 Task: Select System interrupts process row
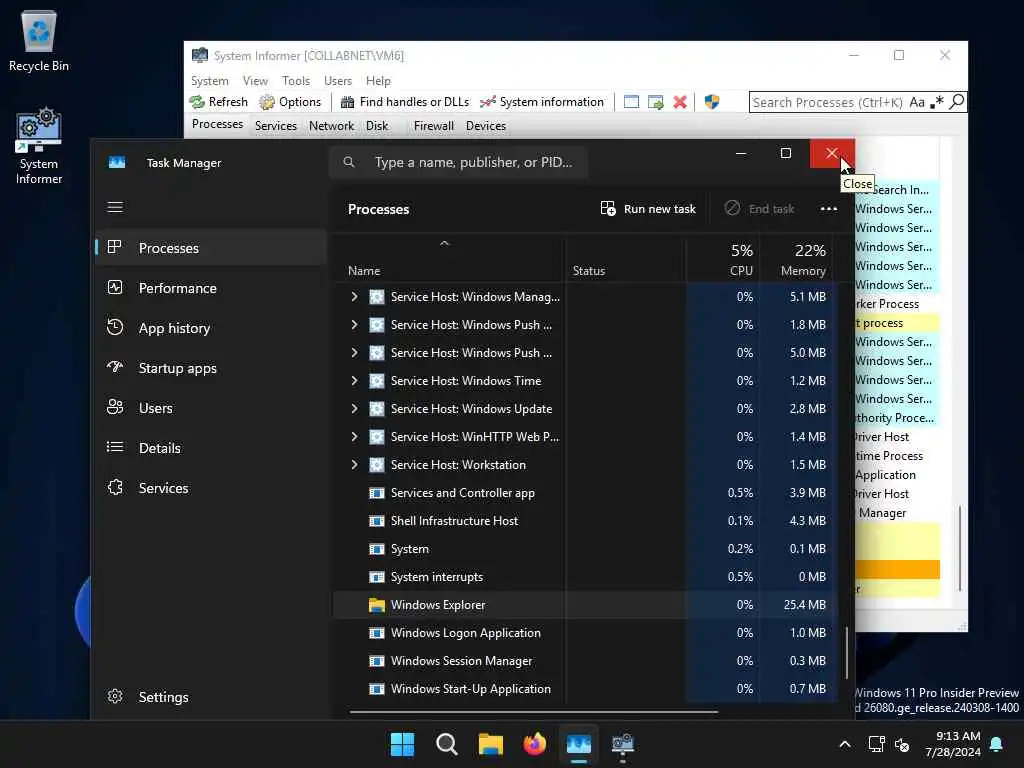click(586, 577)
